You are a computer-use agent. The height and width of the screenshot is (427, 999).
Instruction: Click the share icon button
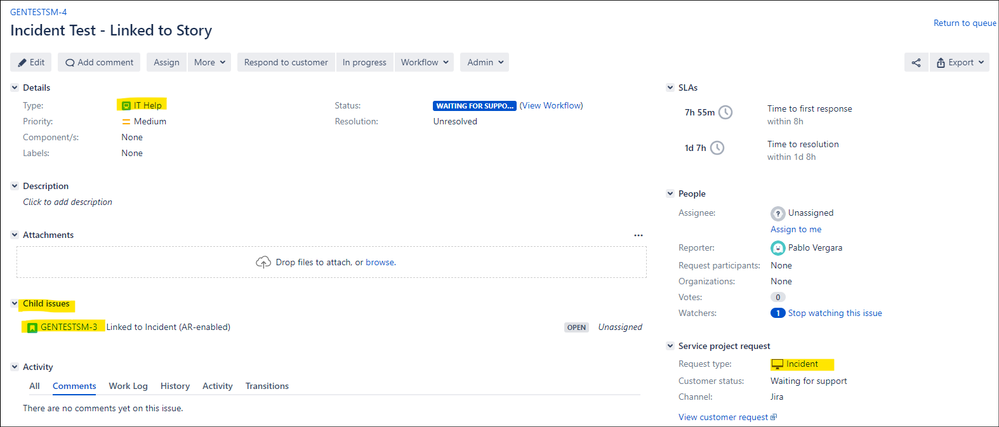[916, 62]
